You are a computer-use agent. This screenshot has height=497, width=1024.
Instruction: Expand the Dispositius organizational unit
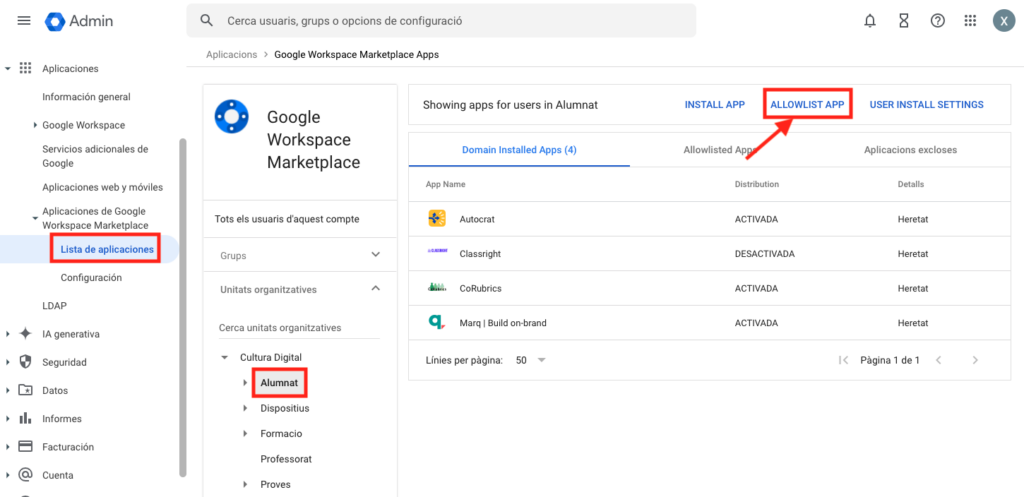tap(245, 408)
